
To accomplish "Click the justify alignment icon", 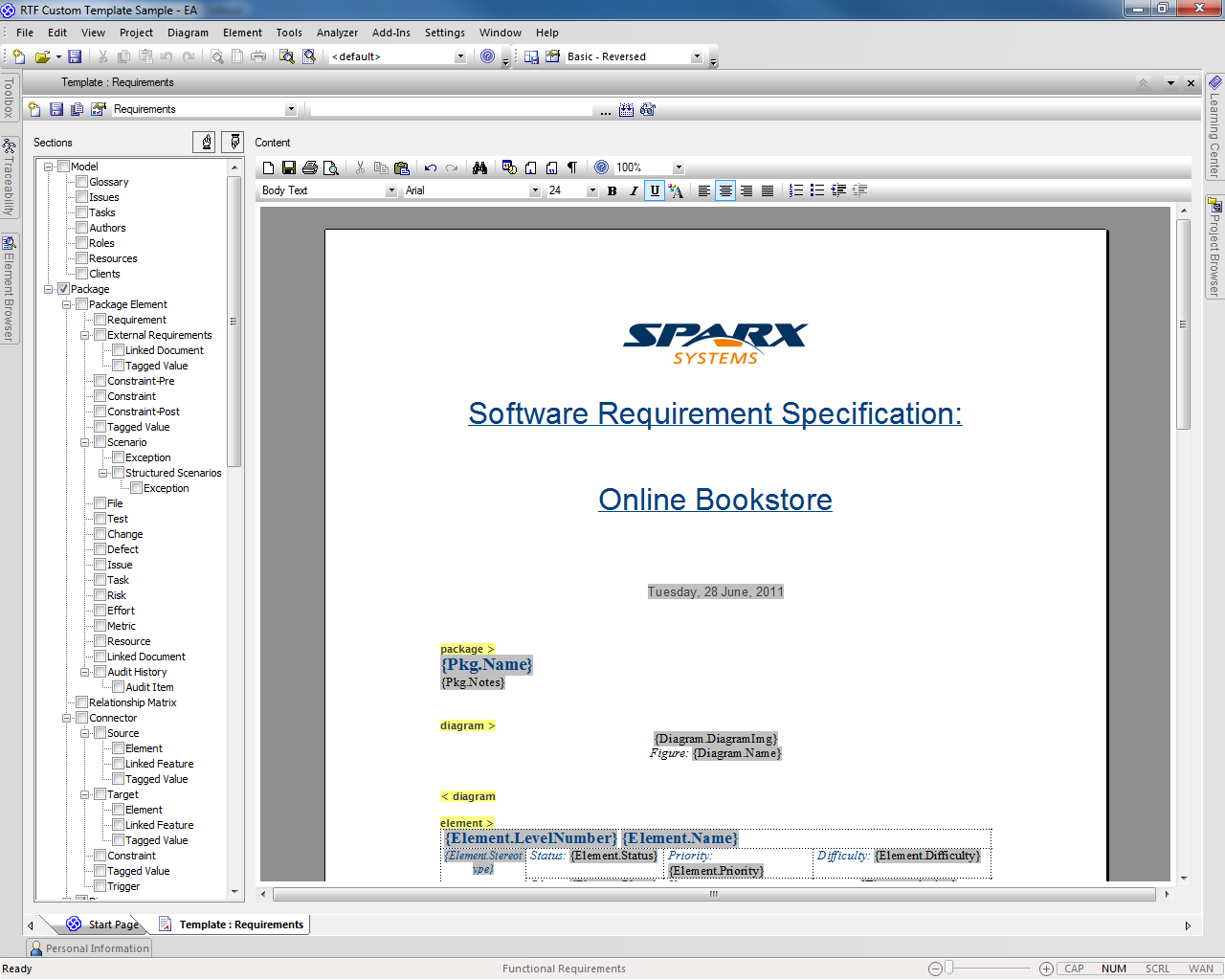I will click(x=768, y=190).
